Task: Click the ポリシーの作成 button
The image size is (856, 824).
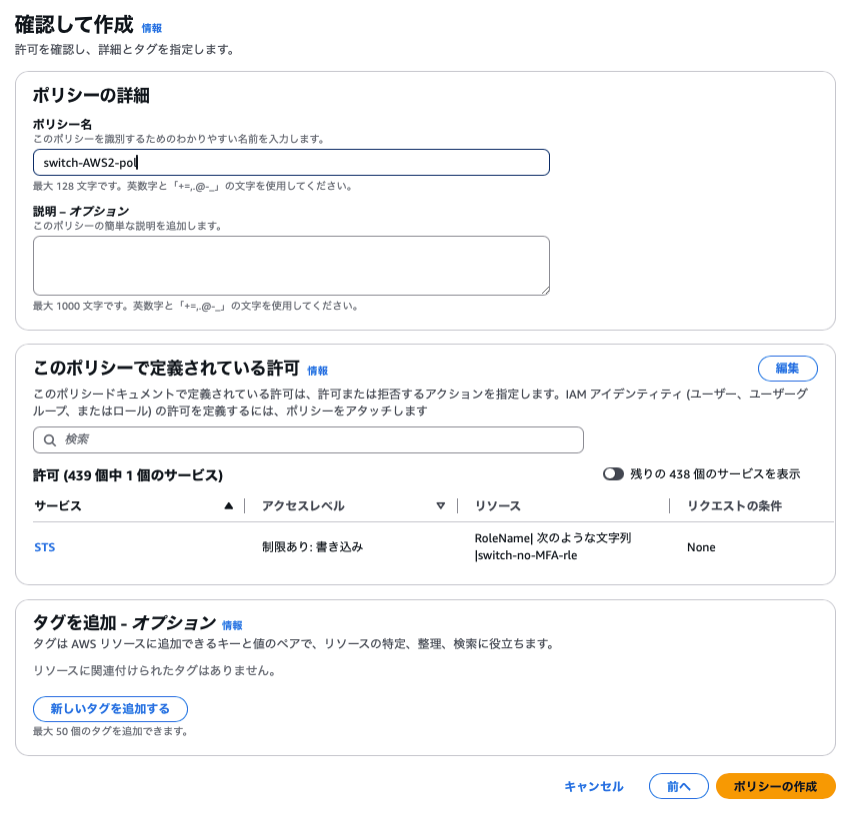Action: [775, 786]
